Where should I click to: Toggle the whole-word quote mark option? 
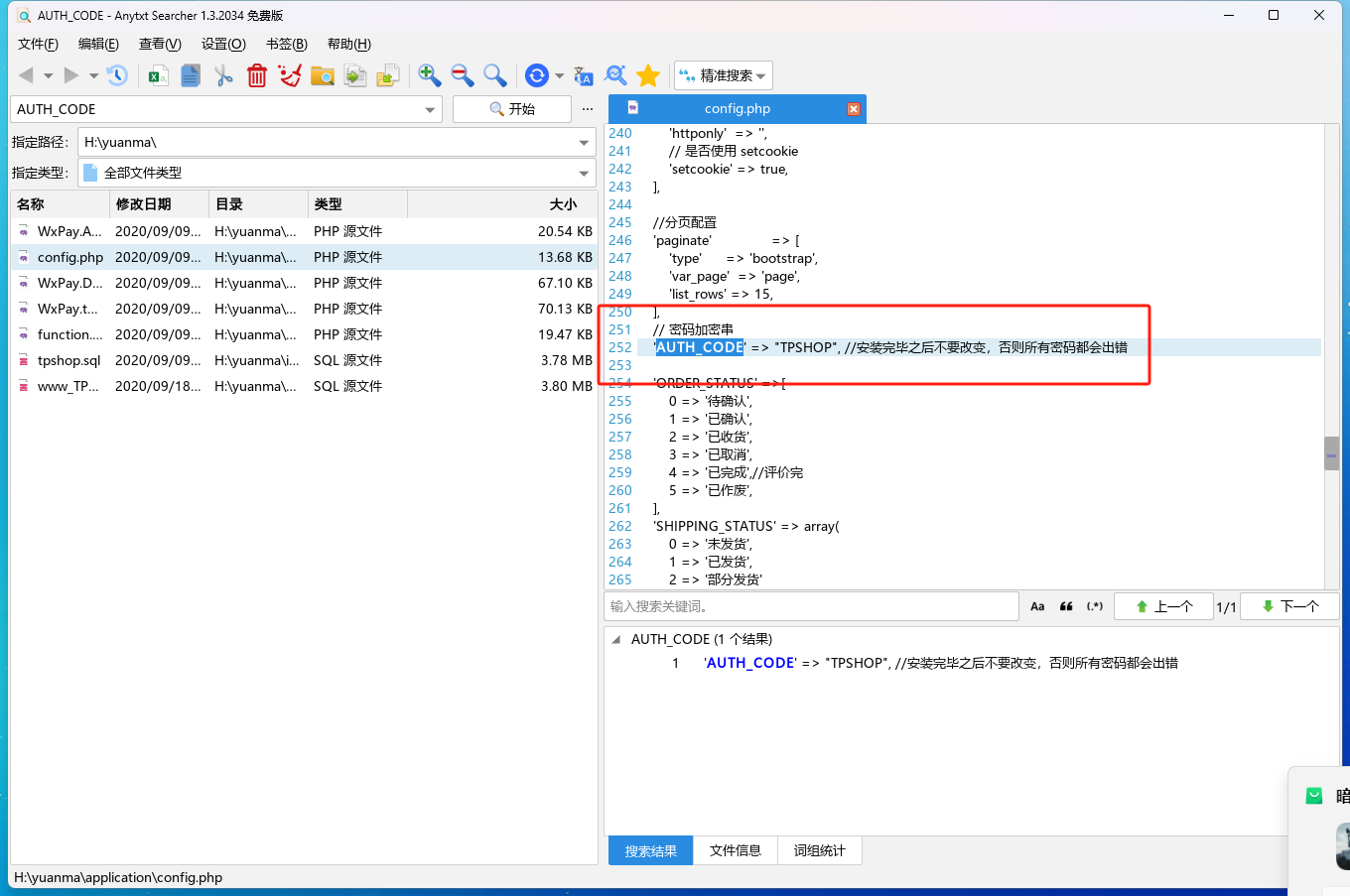point(1066,606)
